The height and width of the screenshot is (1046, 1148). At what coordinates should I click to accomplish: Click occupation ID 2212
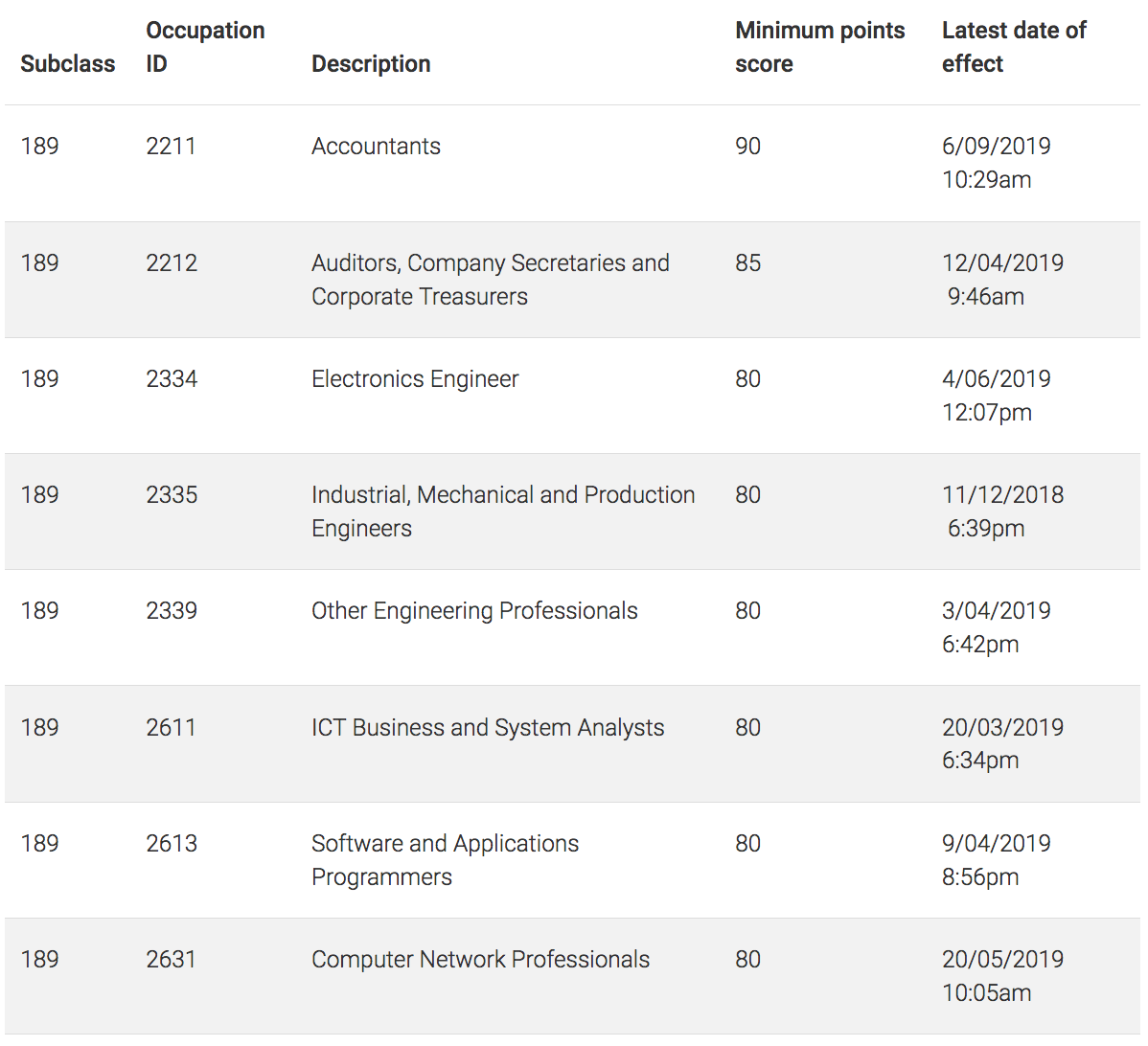point(172,263)
